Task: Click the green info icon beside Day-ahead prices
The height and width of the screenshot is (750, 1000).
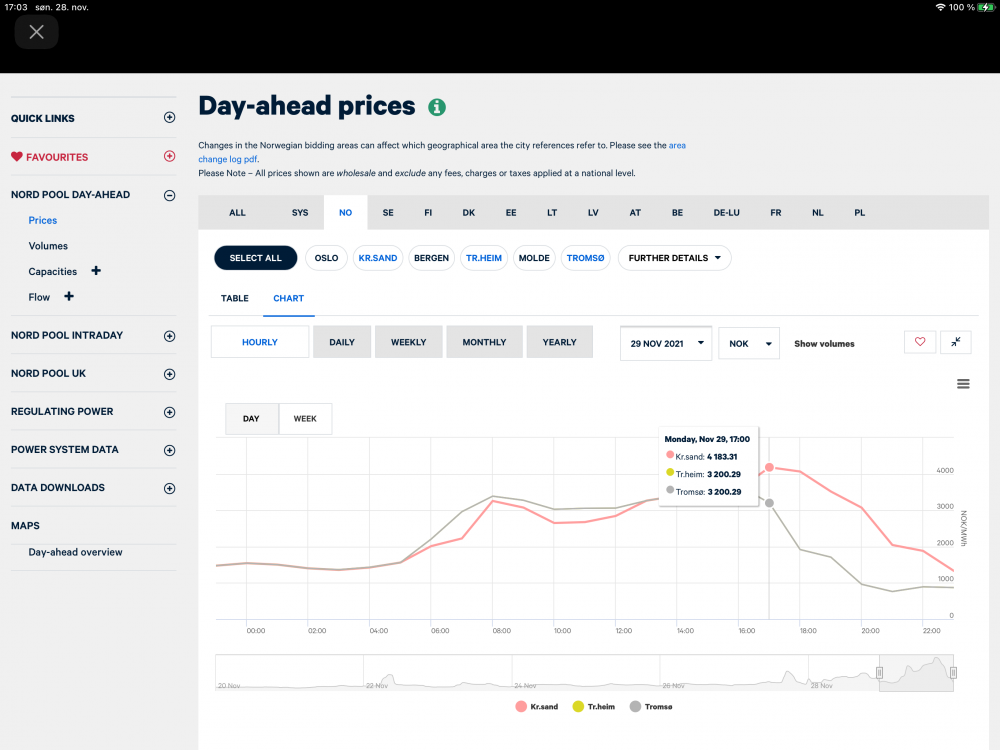Action: 437,107
